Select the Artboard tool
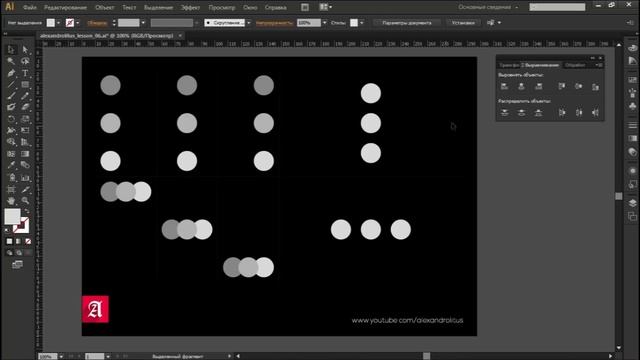The width and height of the screenshot is (640, 360). 11,190
